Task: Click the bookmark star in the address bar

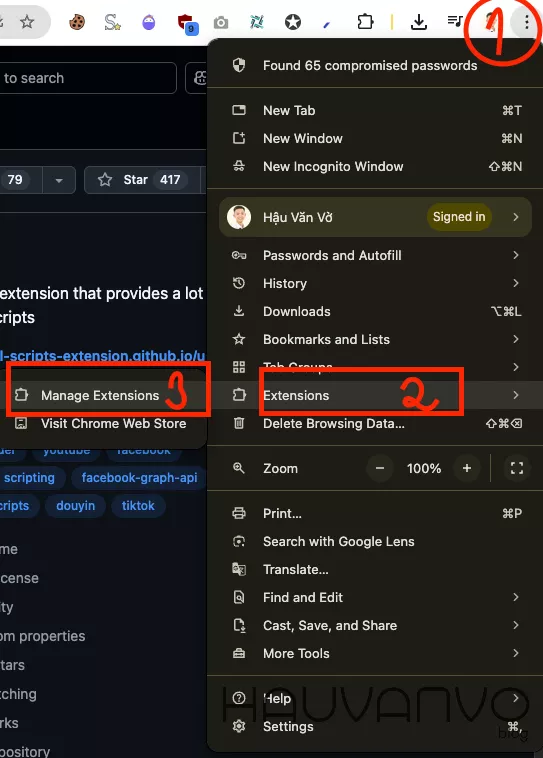Action: tap(27, 21)
